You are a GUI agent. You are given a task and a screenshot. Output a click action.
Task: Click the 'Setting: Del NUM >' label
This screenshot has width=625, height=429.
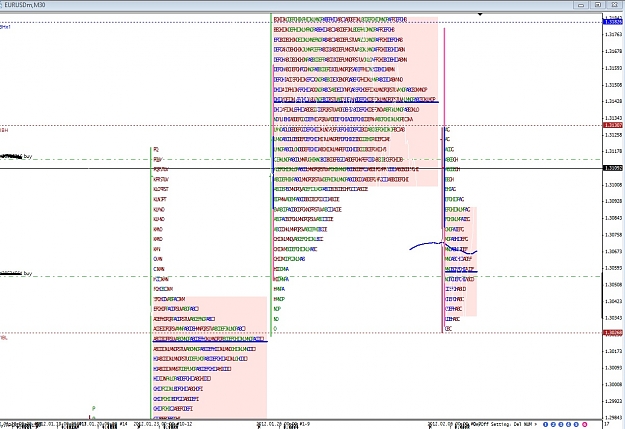tap(515, 424)
